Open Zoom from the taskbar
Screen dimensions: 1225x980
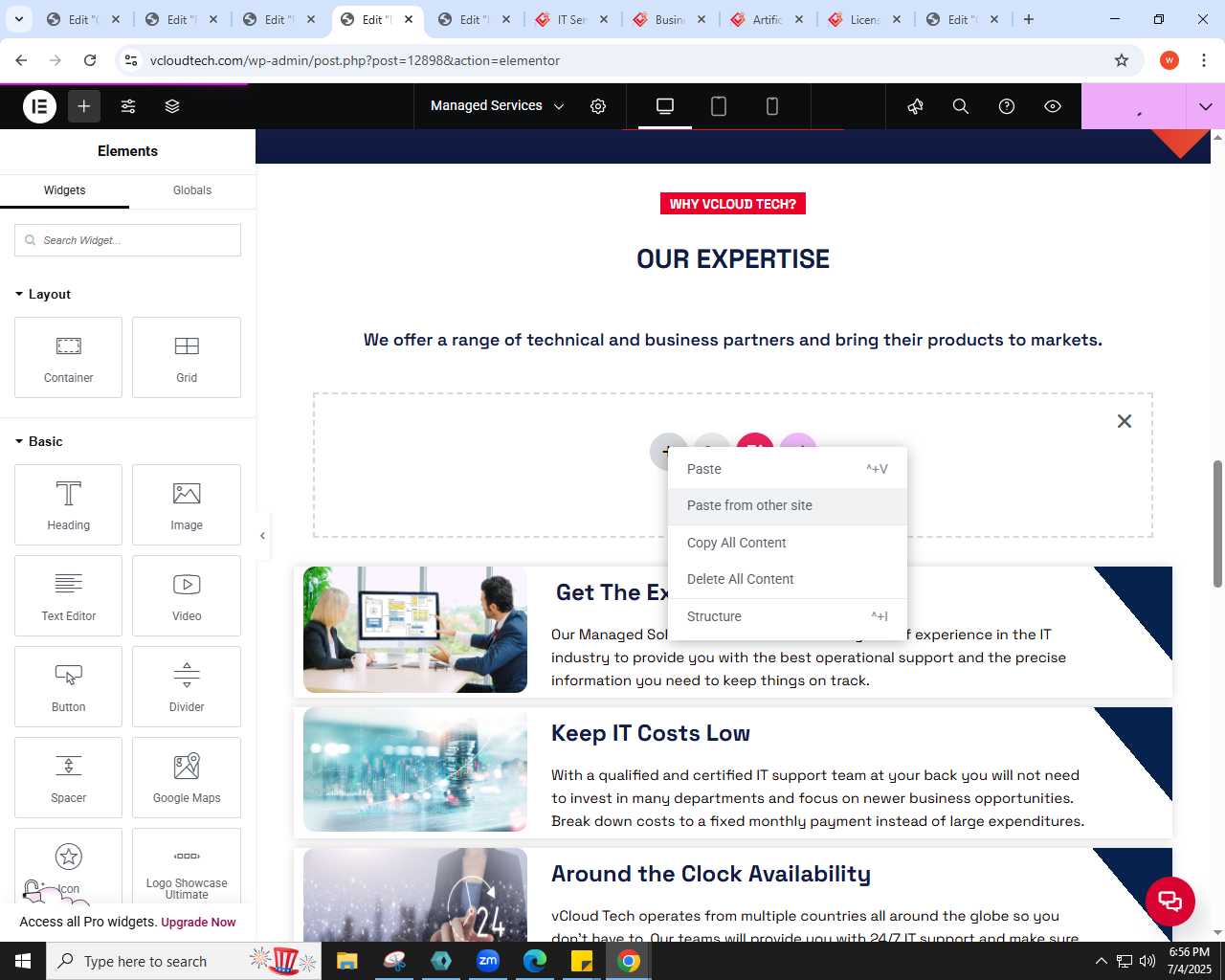pyautogui.click(x=488, y=961)
